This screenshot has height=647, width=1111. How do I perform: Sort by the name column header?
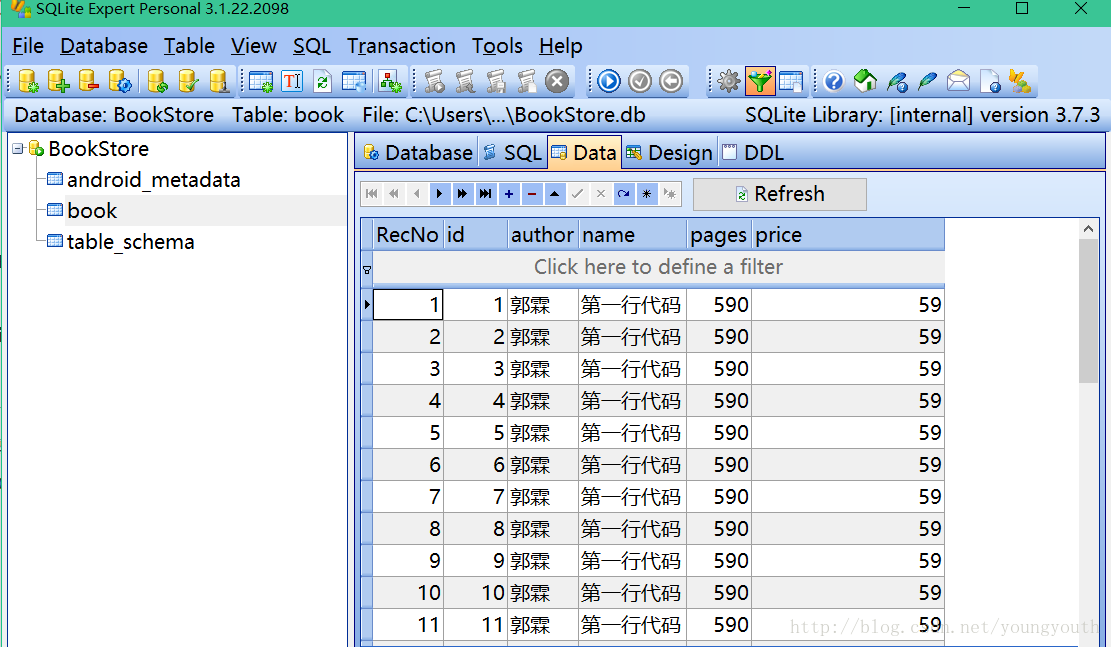[x=633, y=235]
